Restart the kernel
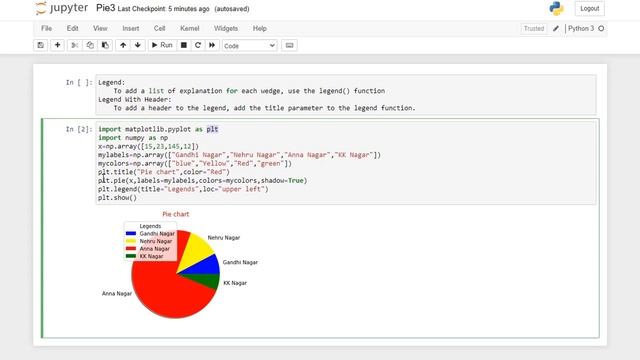 pos(198,45)
